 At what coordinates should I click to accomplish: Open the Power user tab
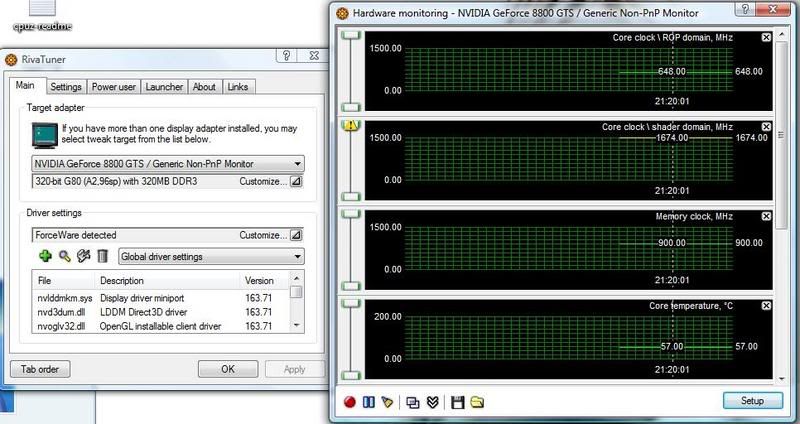[x=114, y=87]
